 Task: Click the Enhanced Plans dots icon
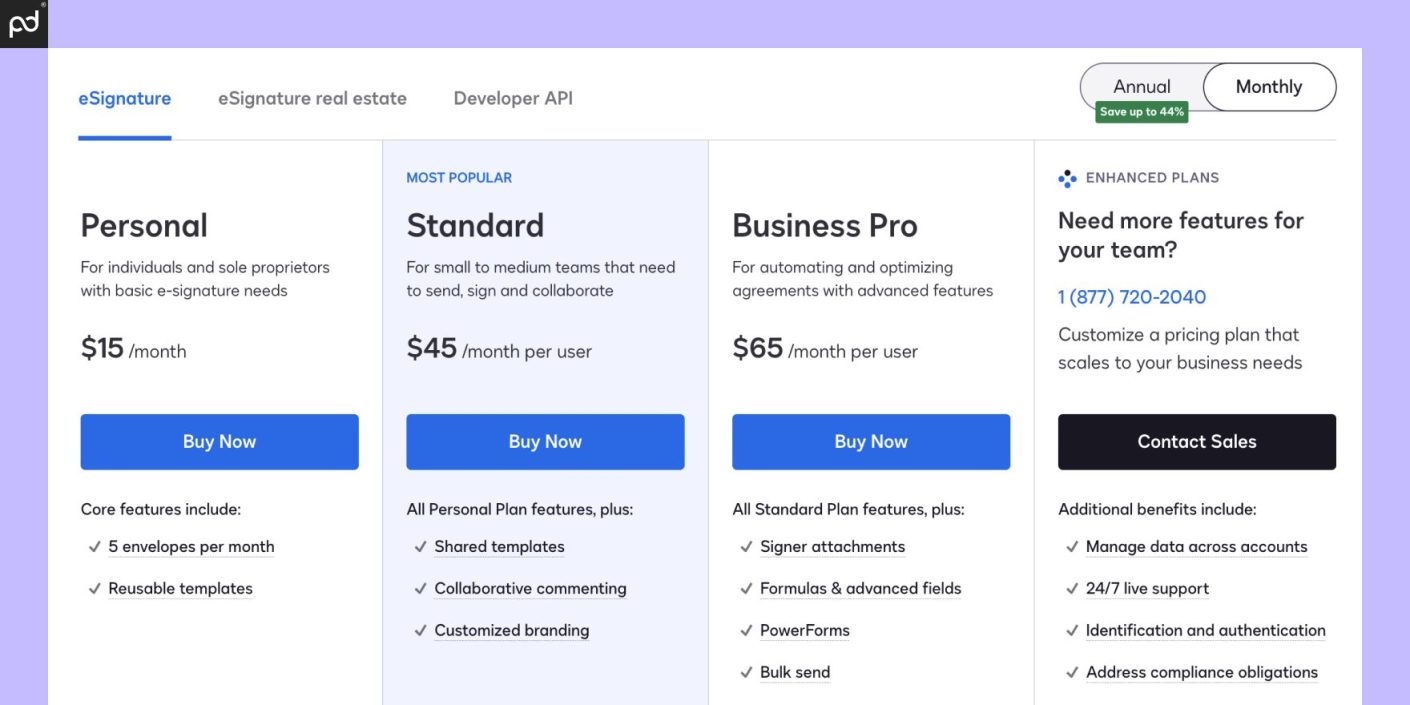1067,178
